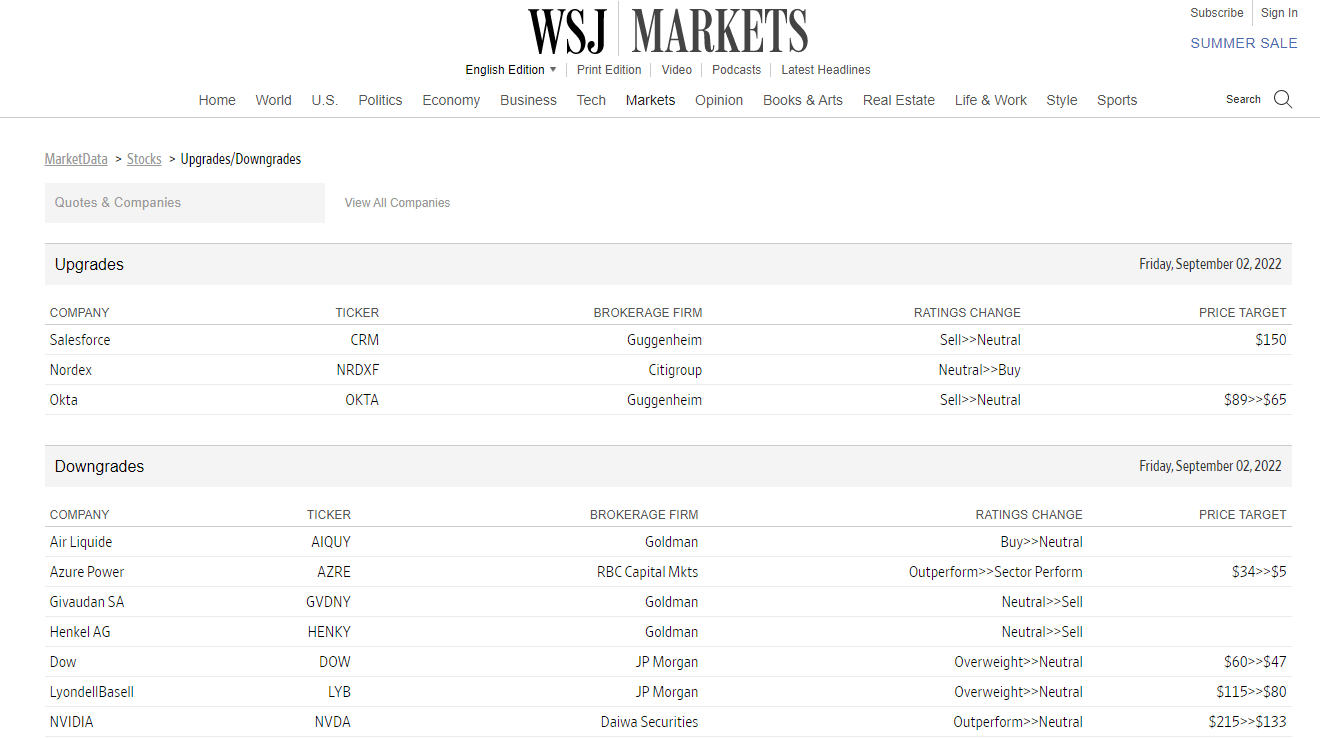The width and height of the screenshot is (1320, 738).
Task: Click the Subscribe link
Action: click(1216, 13)
